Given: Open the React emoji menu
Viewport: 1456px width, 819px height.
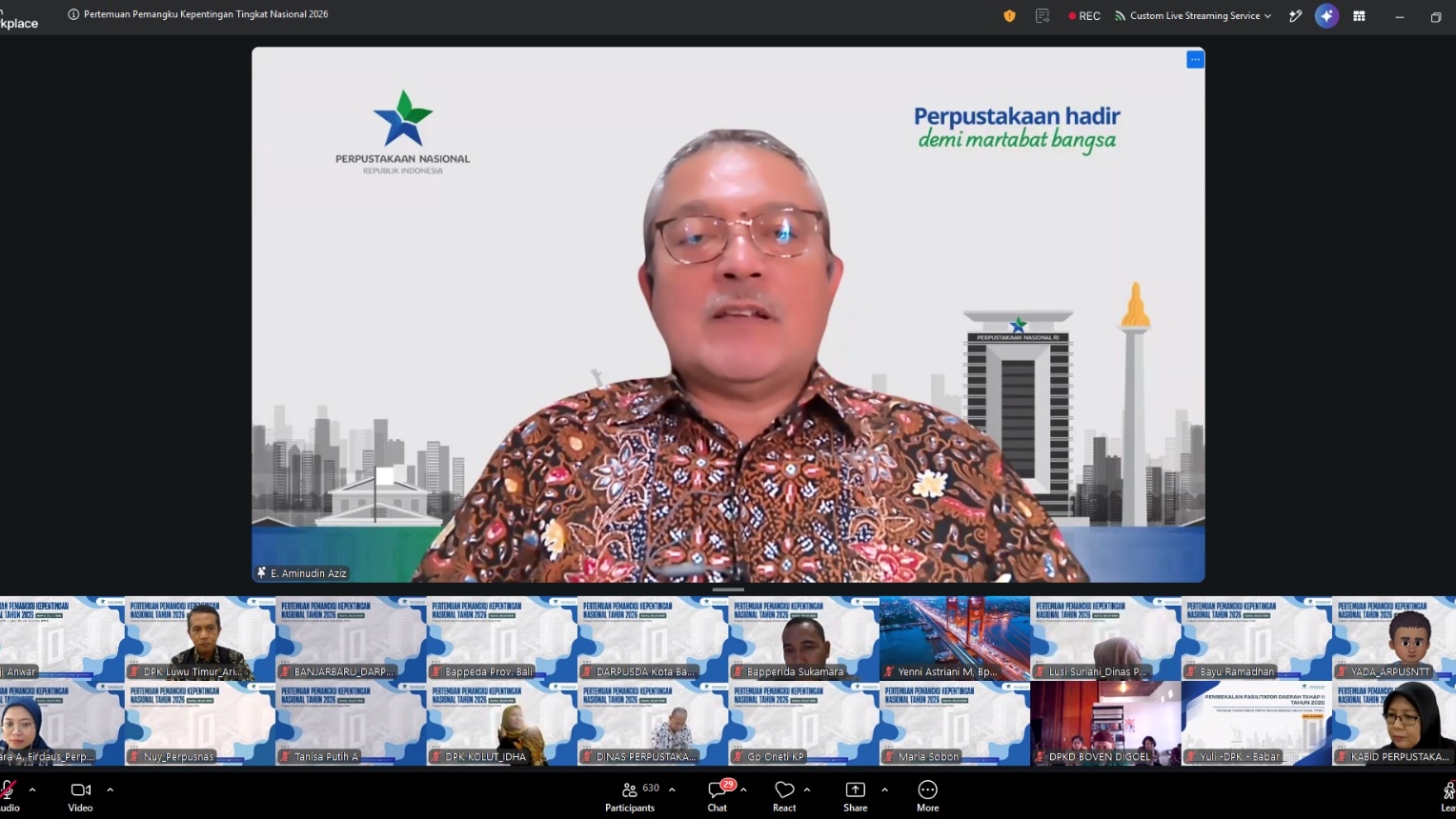Looking at the screenshot, I should tap(784, 795).
